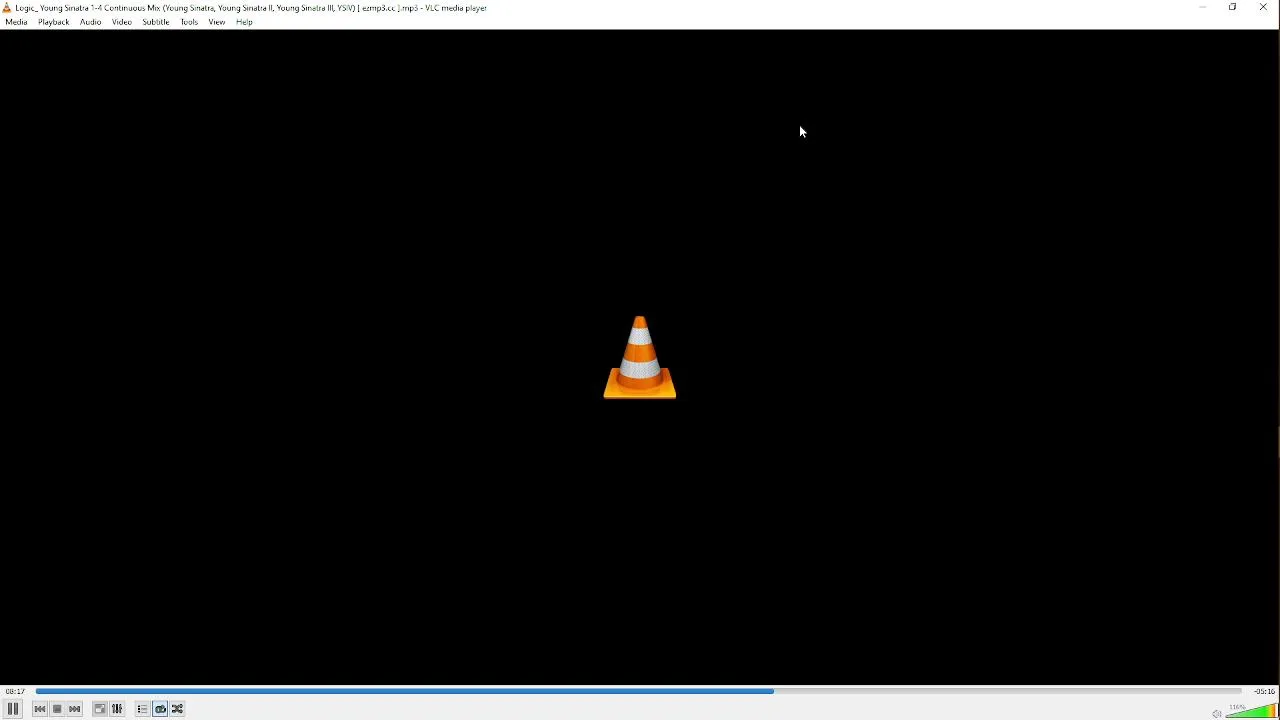Pause playback with the pause button
Viewport: 1280px width, 720px height.
pos(13,709)
